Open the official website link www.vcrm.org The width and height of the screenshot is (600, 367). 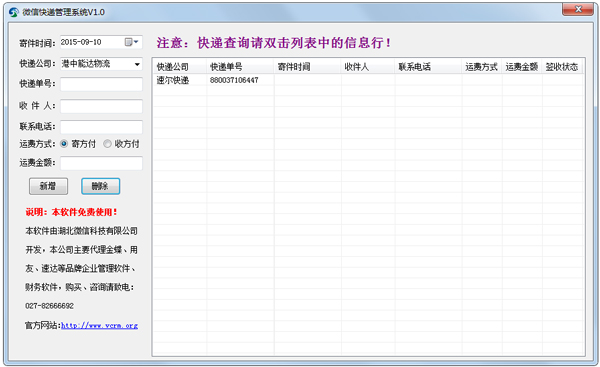click(99, 326)
